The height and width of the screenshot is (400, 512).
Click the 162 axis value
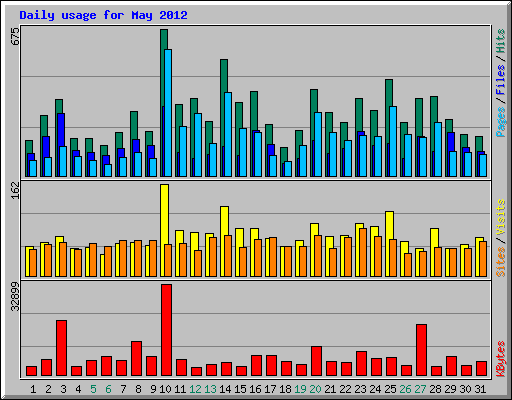click(16, 191)
